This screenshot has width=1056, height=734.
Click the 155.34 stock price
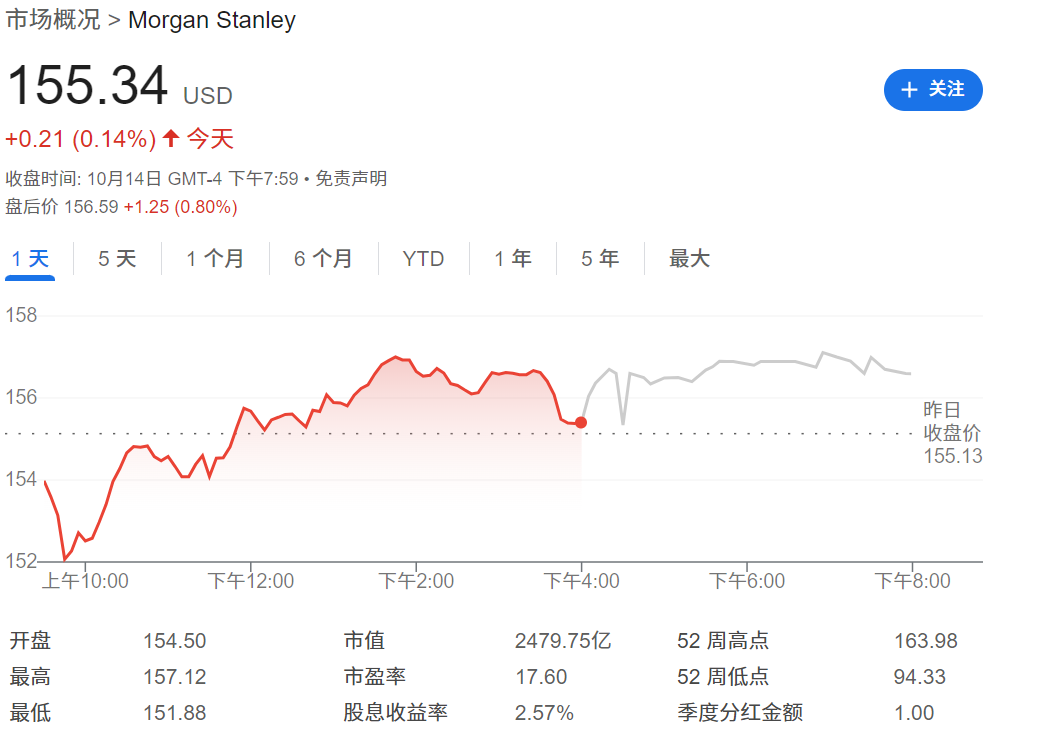[88, 86]
